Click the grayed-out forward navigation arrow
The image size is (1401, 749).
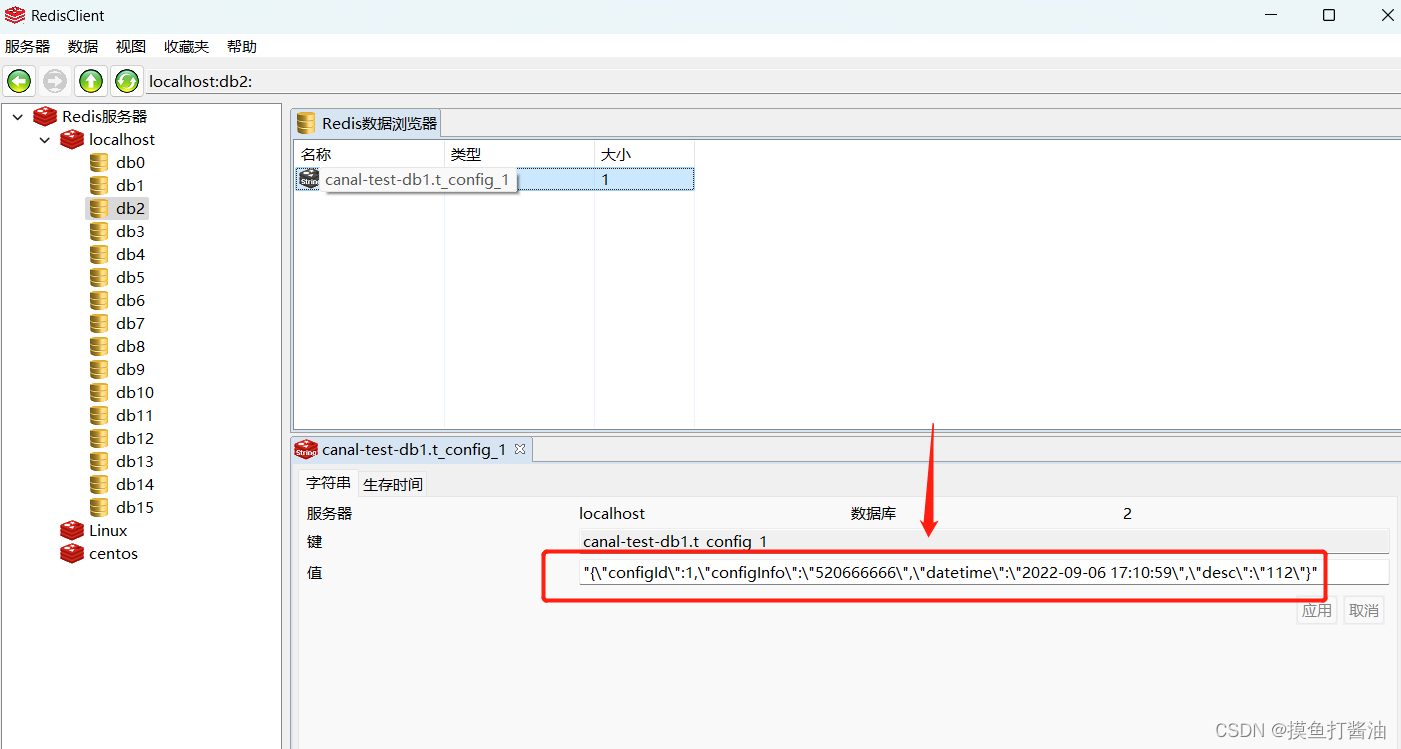(55, 81)
